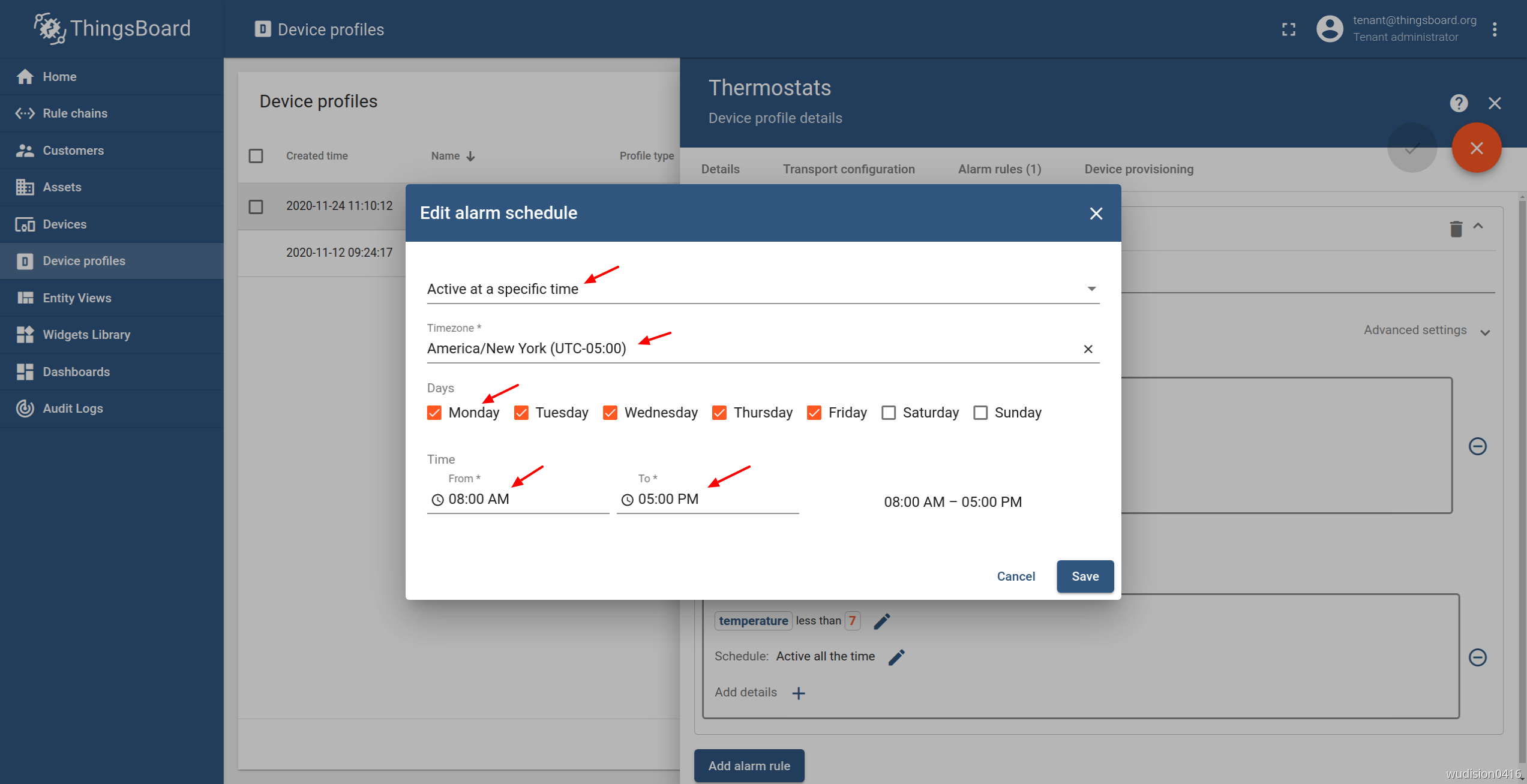The width and height of the screenshot is (1527, 784).
Task: Open the three-dot menu in top bar
Action: pos(1494,29)
